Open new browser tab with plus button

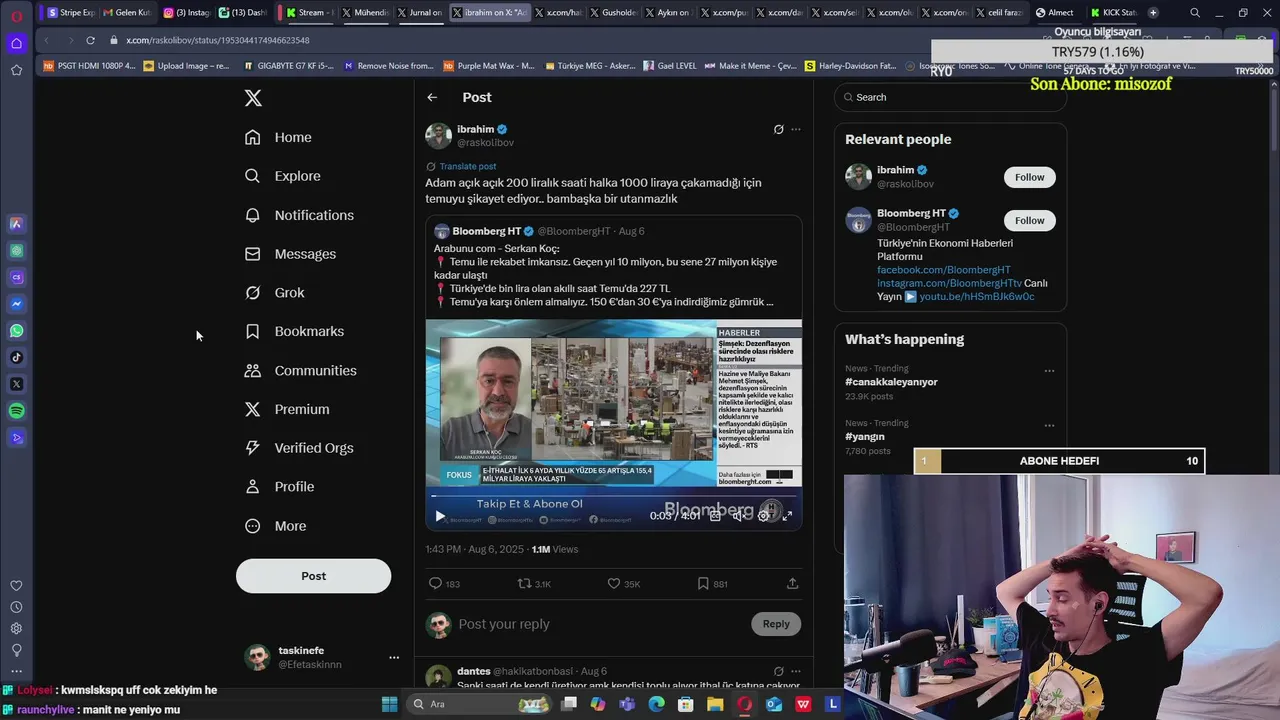(x=1153, y=13)
